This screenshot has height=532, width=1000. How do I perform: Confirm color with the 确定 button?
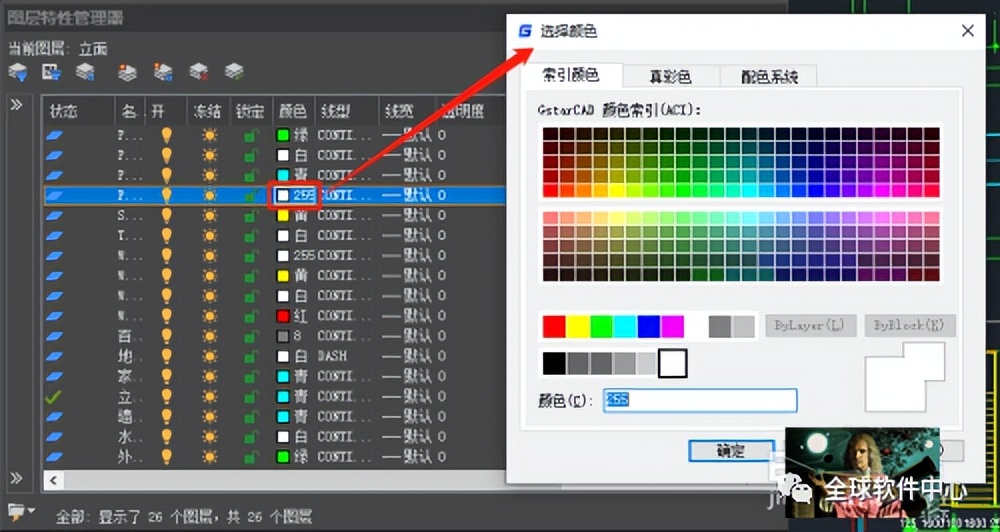pos(731,450)
